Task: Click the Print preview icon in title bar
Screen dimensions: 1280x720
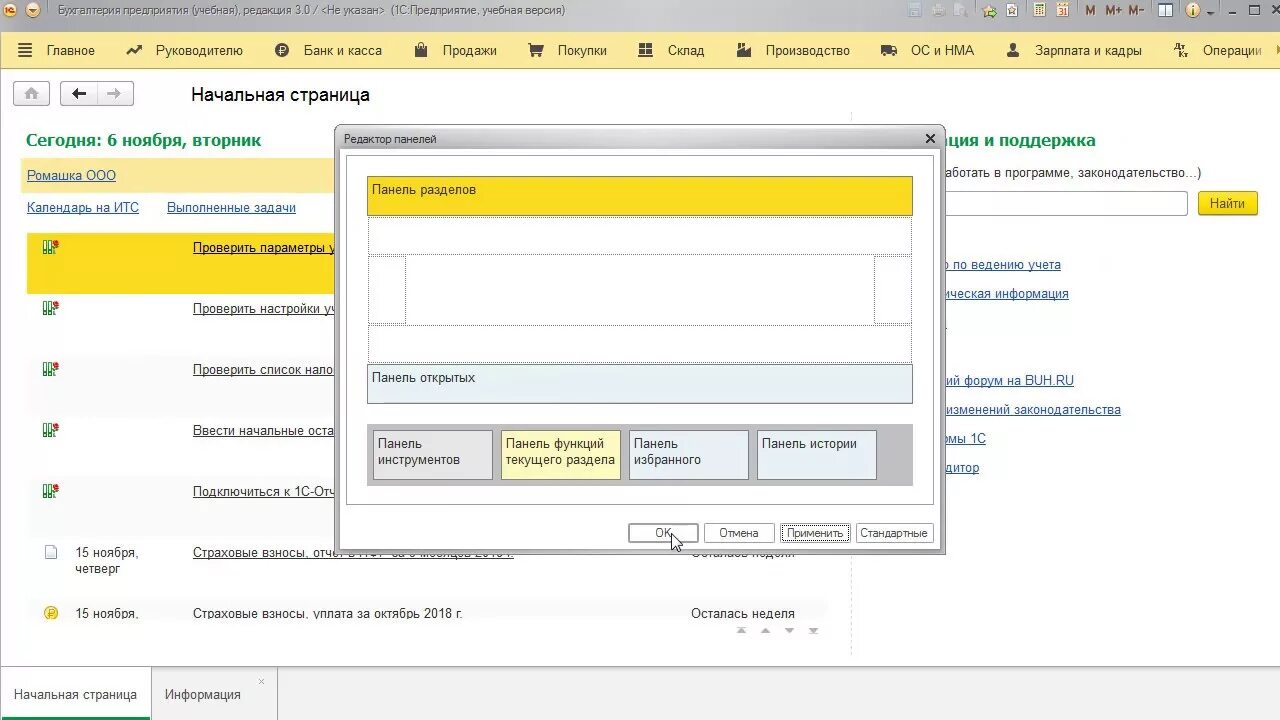Action: coord(961,10)
